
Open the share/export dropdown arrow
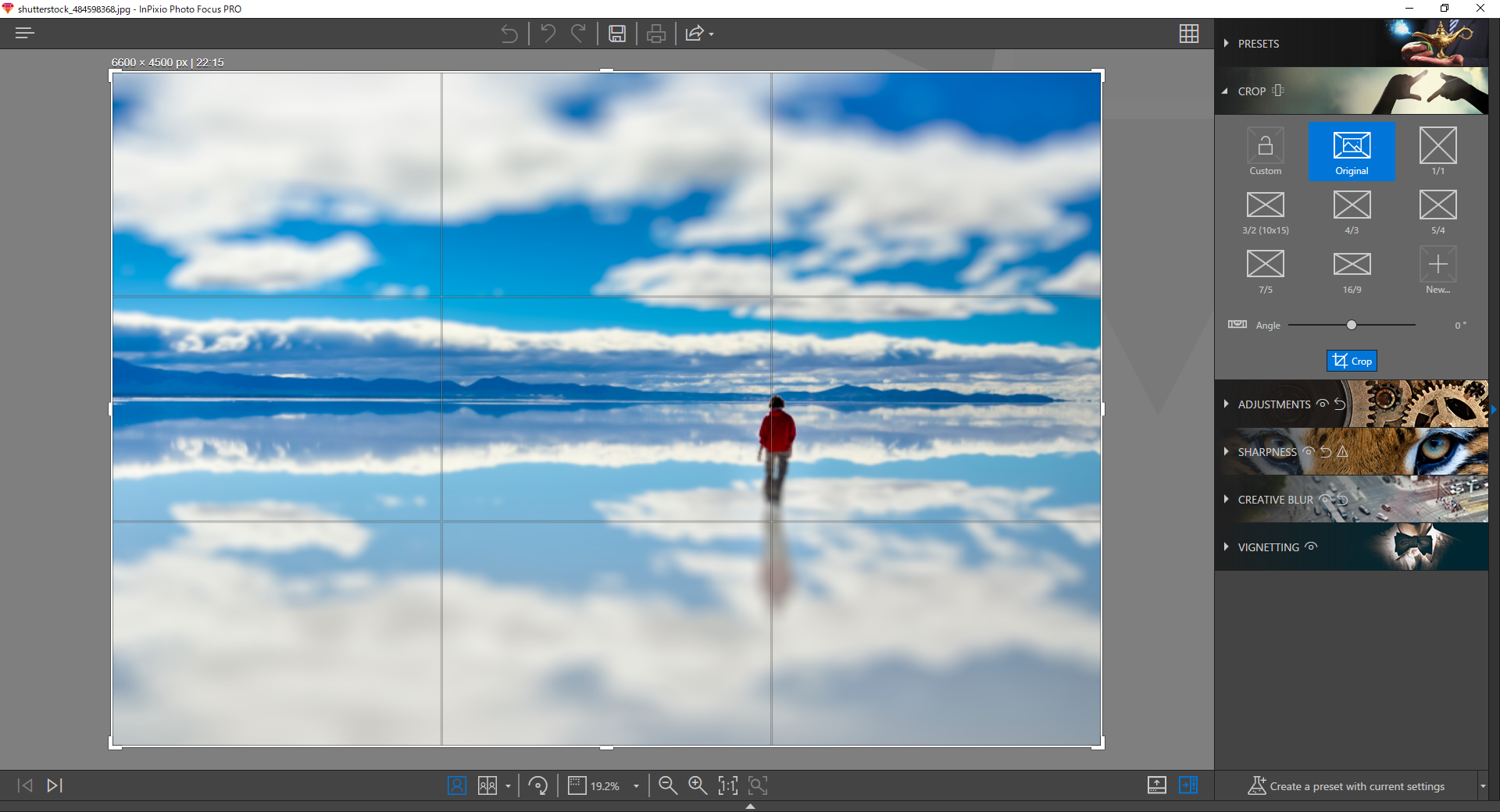712,34
